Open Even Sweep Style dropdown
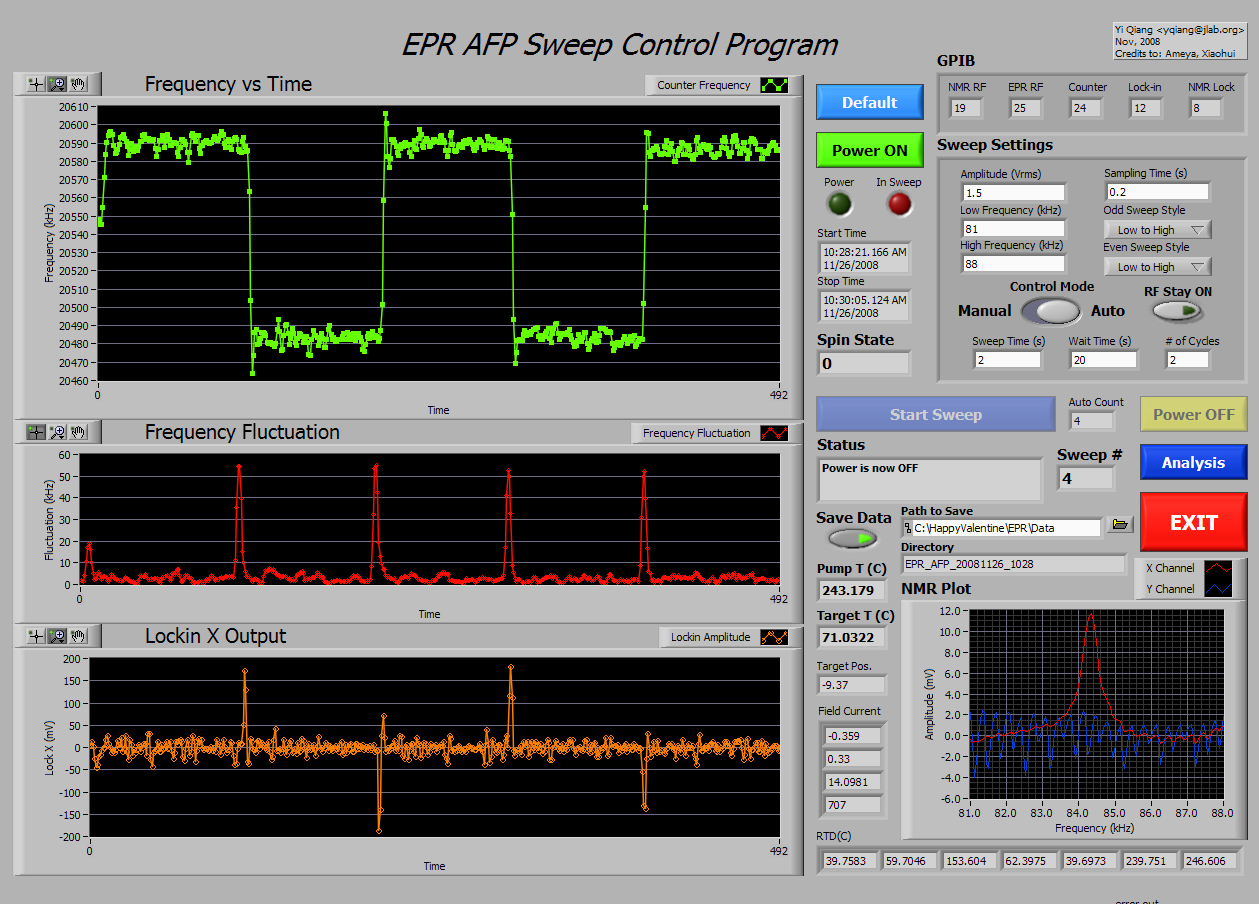Viewport: 1259px width, 904px height. pyautogui.click(x=1157, y=267)
